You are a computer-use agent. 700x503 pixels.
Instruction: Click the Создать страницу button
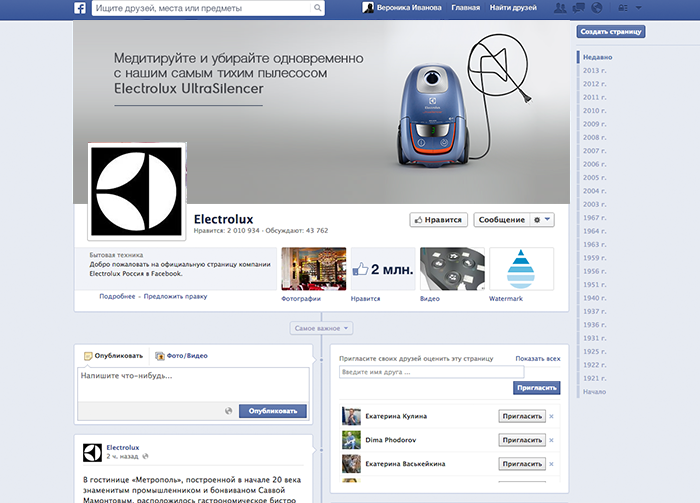coord(611,32)
